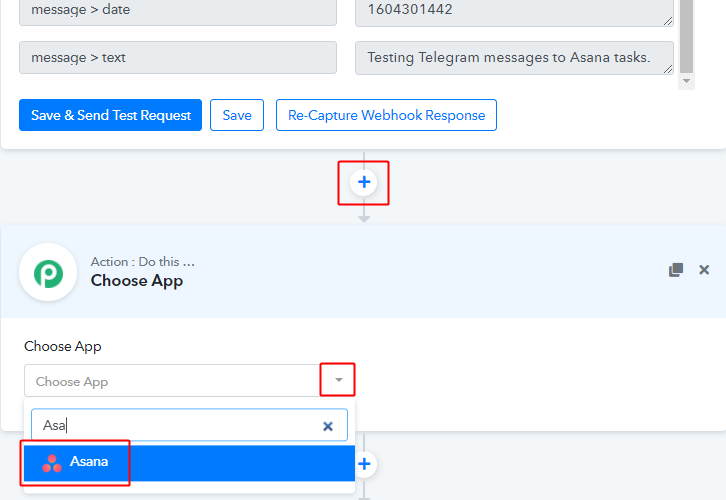Click the message > date label field

(178, 11)
